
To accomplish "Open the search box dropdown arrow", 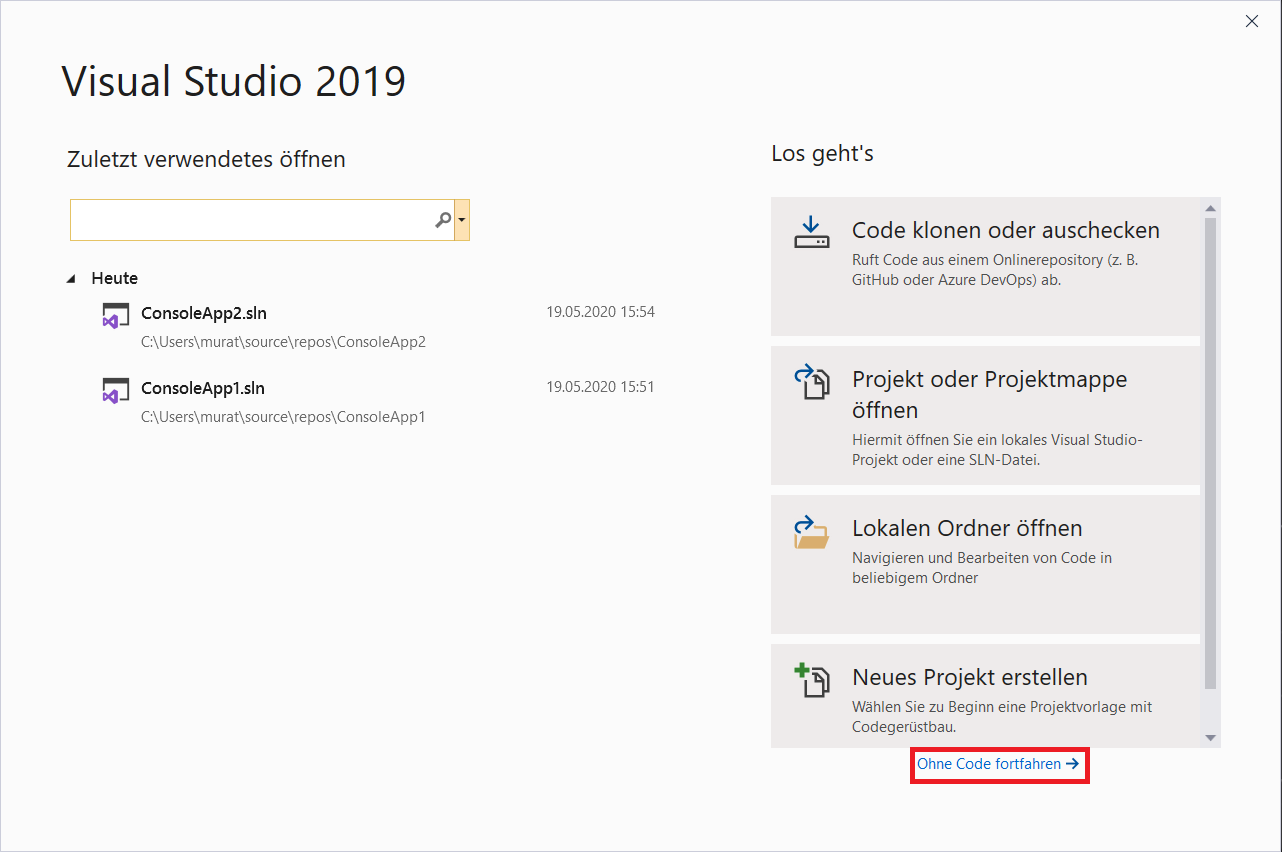I will click(x=462, y=220).
